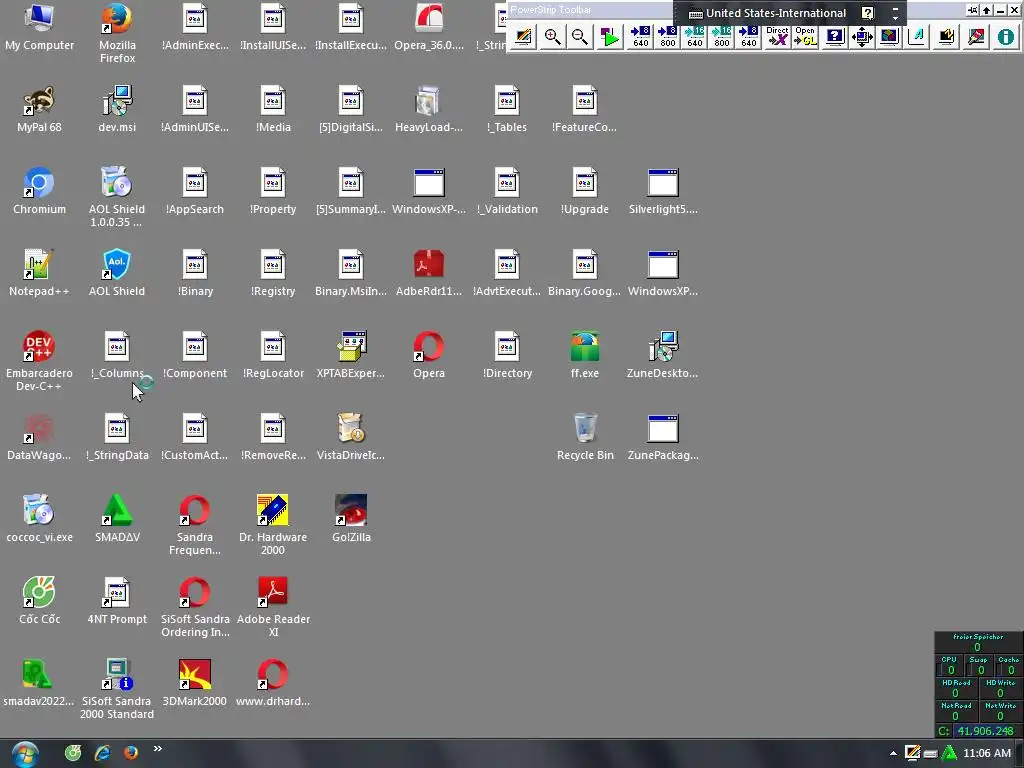The image size is (1024, 768).
Task: Select the VistaDriveIc... installer icon
Action: point(351,437)
